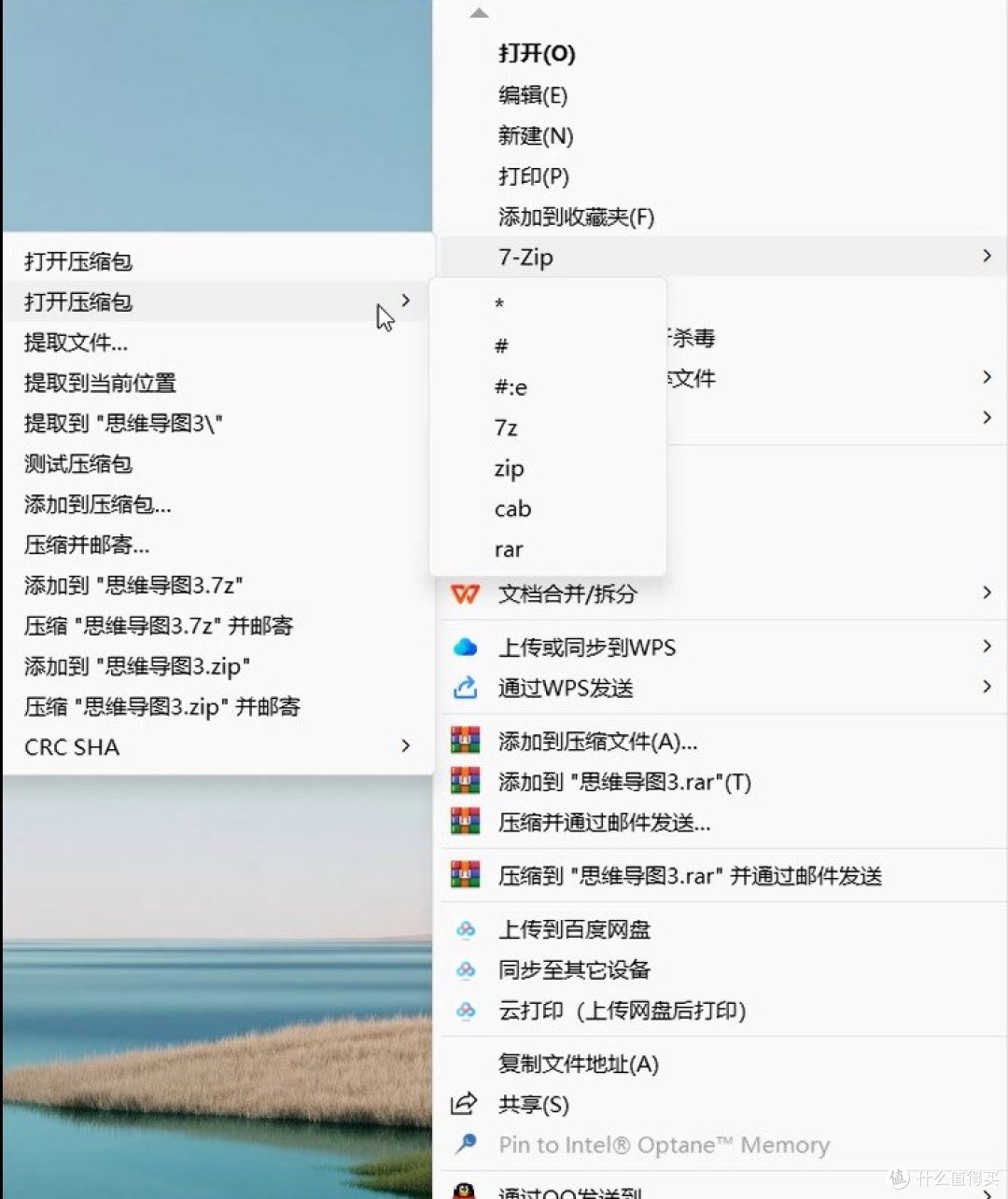Choose 添加到收藏夹(F) menu entry
This screenshot has width=1008, height=1199.
pyautogui.click(x=576, y=217)
